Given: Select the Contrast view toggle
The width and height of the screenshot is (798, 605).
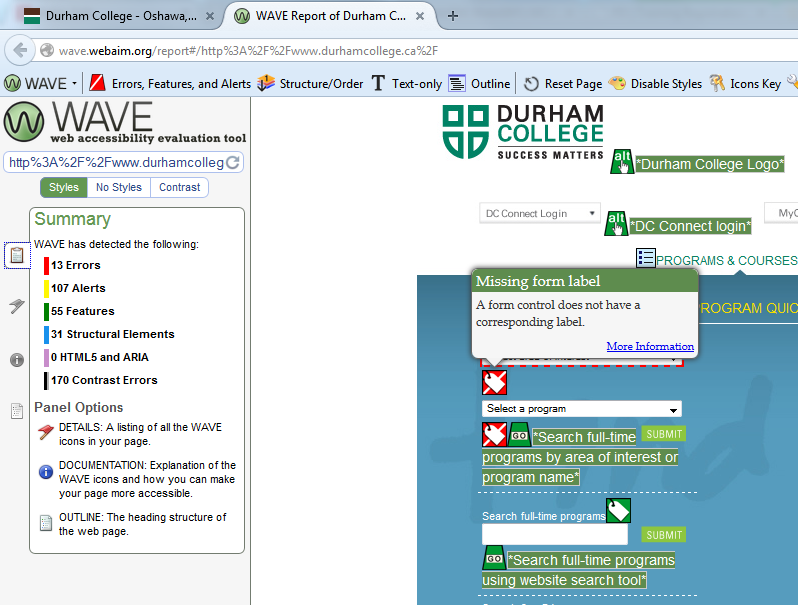Looking at the screenshot, I should pyautogui.click(x=179, y=187).
